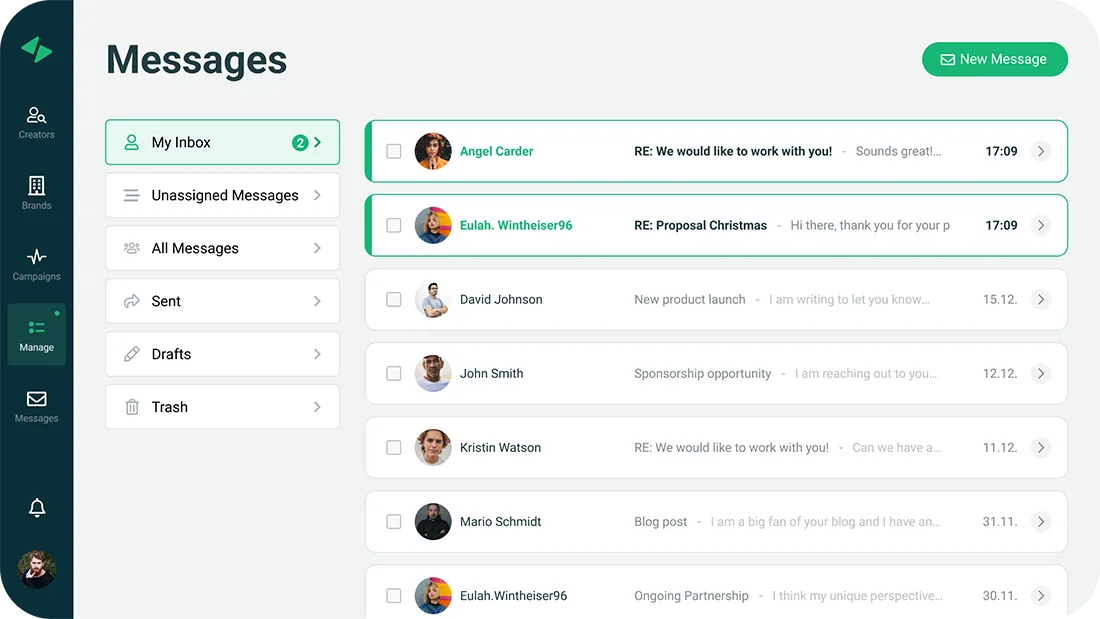The image size is (1100, 619).
Task: Click the green app logo
Action: [36, 50]
